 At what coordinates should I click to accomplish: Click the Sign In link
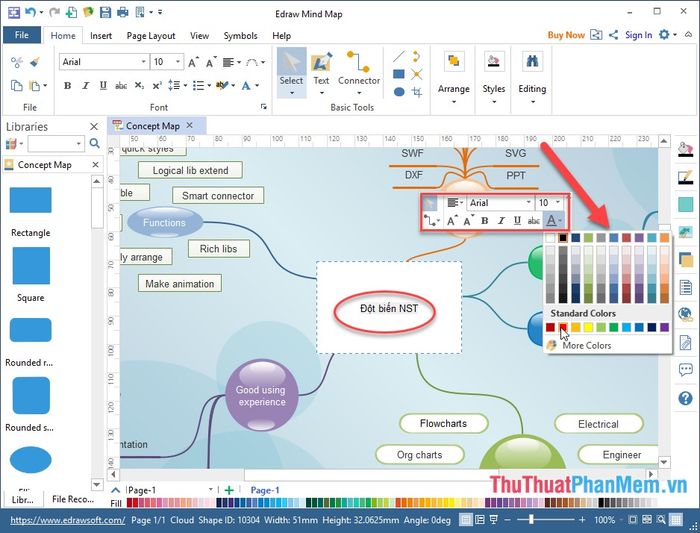638,35
